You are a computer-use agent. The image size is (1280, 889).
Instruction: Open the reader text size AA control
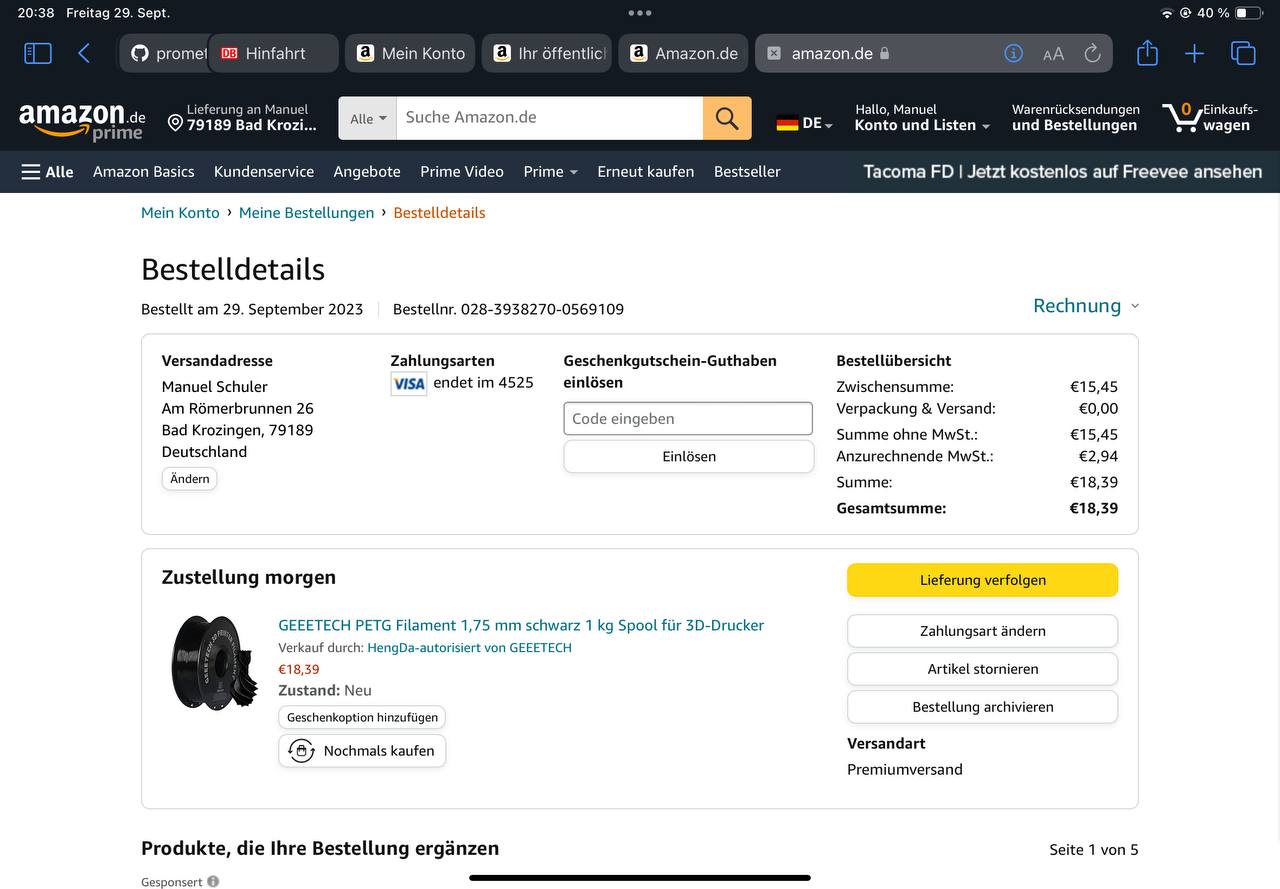pyautogui.click(x=1053, y=54)
